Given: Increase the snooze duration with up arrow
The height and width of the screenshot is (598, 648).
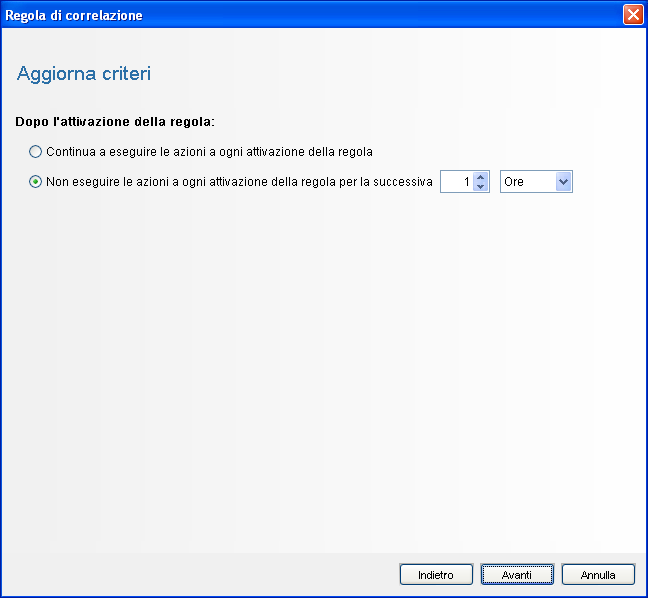Looking at the screenshot, I should click(480, 177).
